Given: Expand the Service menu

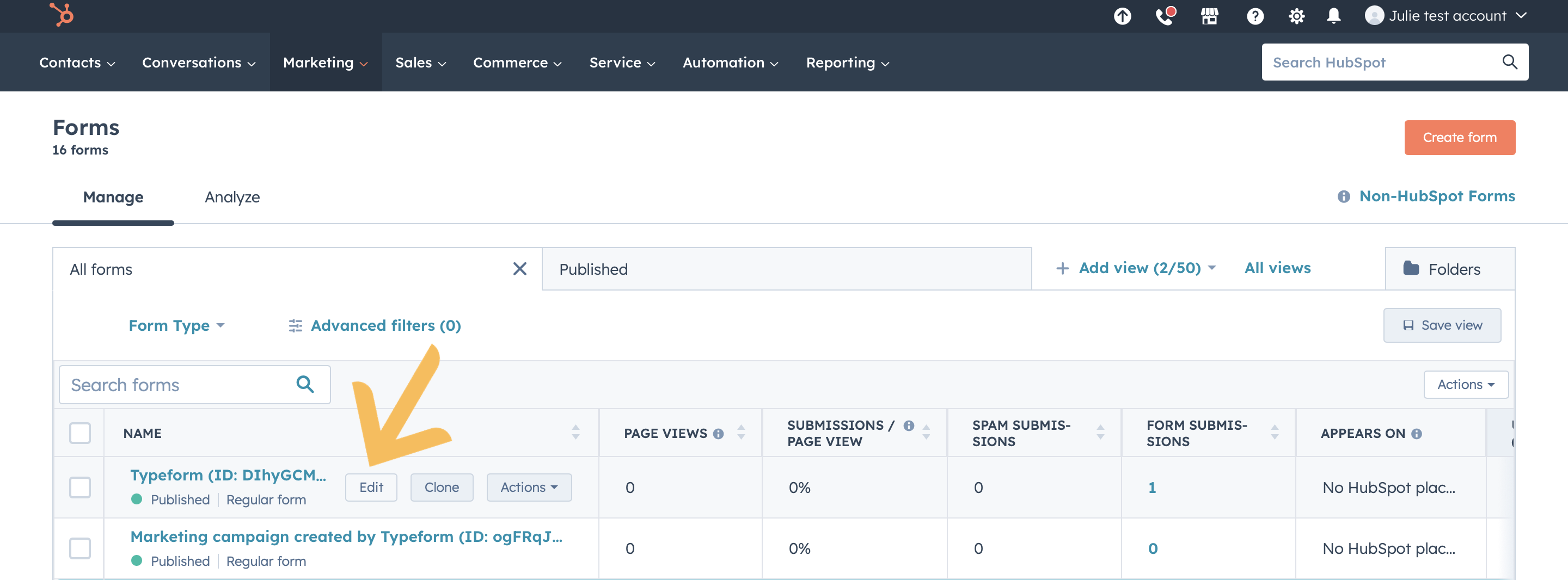Looking at the screenshot, I should (622, 63).
